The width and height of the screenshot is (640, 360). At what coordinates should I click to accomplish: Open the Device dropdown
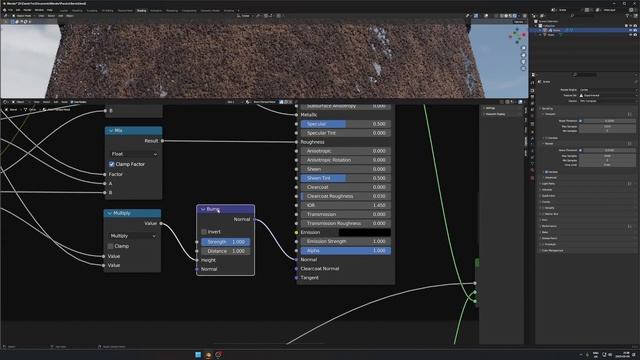coord(607,101)
